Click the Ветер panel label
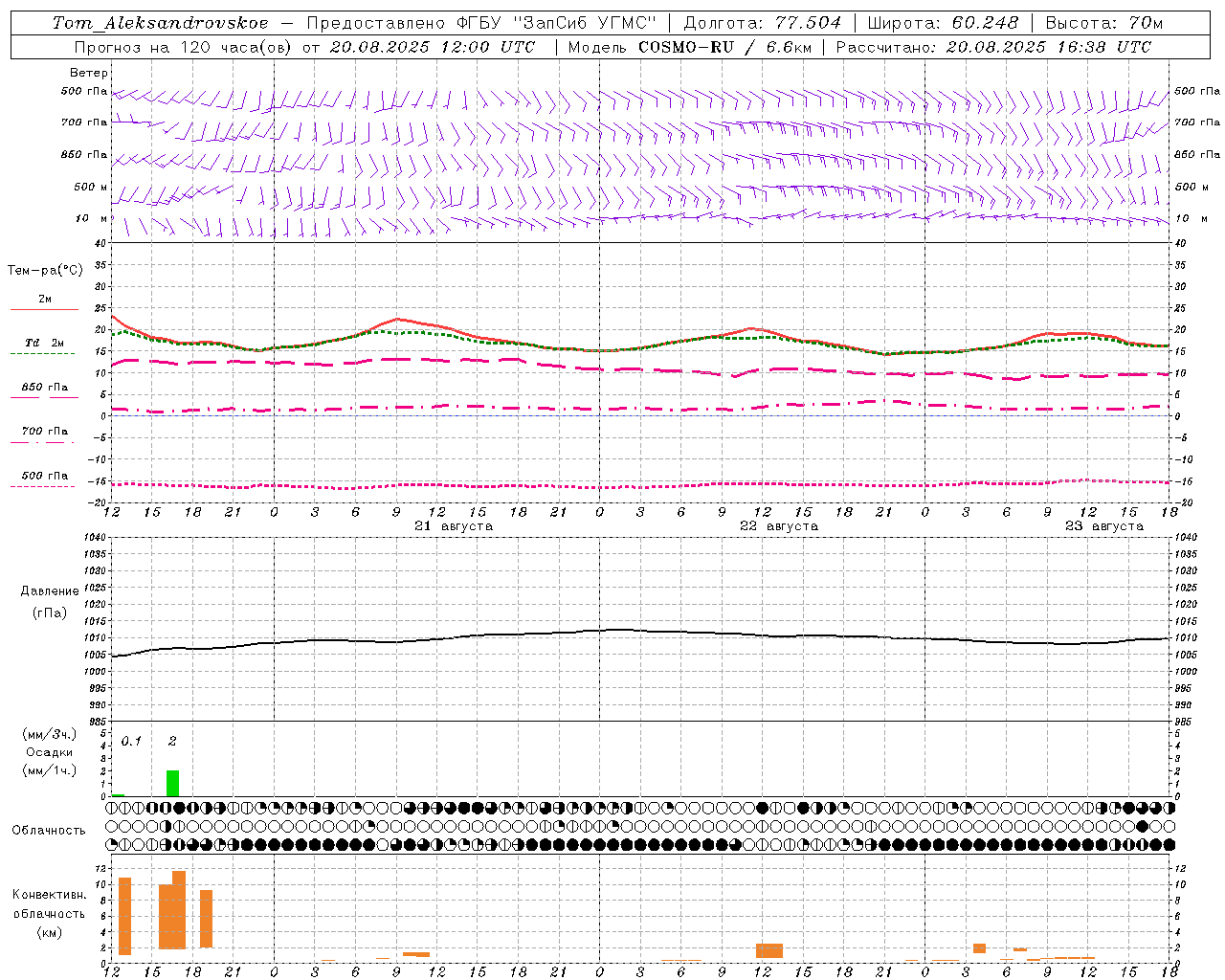The width and height of the screenshot is (1225, 980). 89,73
